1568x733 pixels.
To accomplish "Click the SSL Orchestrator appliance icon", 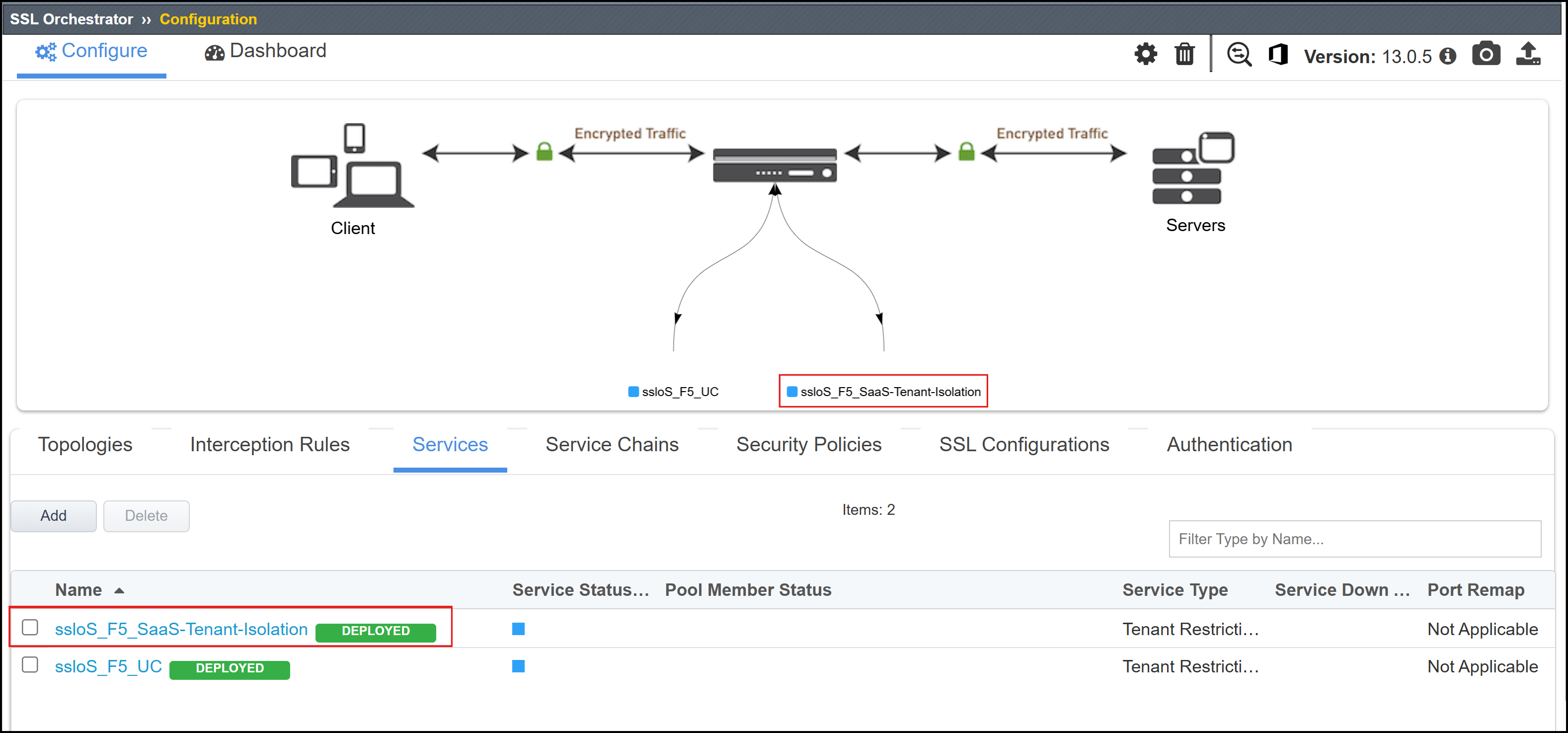I will pos(775,165).
